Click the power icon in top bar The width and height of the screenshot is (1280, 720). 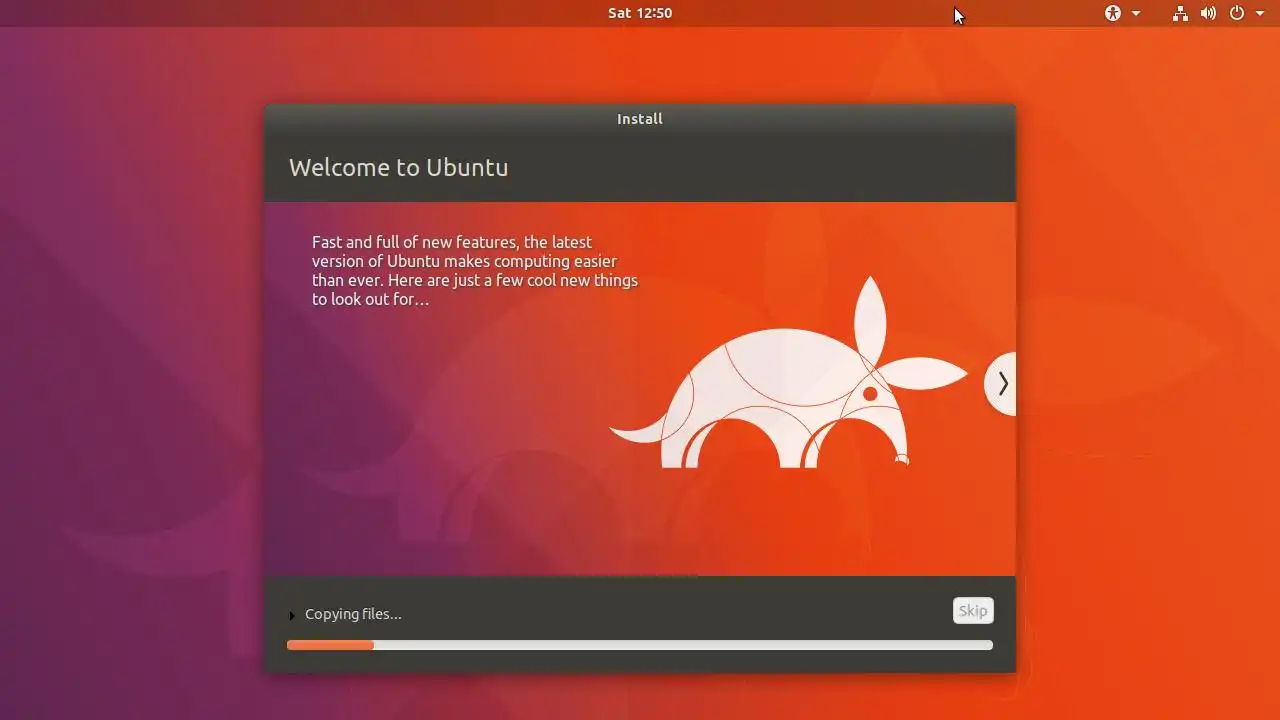(1237, 13)
